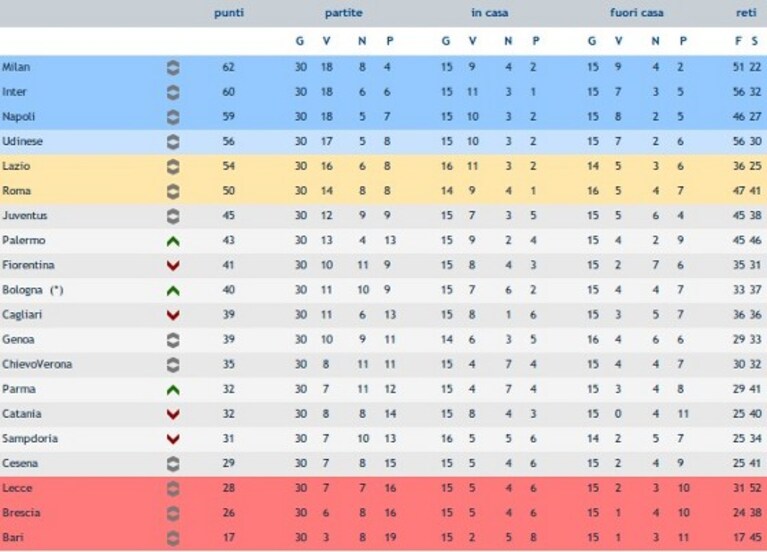Click the green up arrow next to Parma
Image resolution: width=767 pixels, height=552 pixels.
pos(173,390)
